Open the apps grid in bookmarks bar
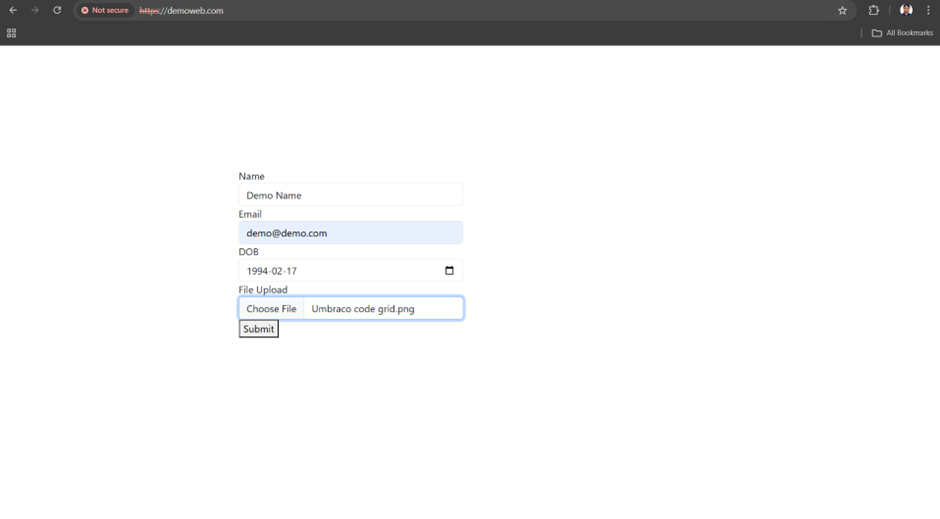 point(12,33)
